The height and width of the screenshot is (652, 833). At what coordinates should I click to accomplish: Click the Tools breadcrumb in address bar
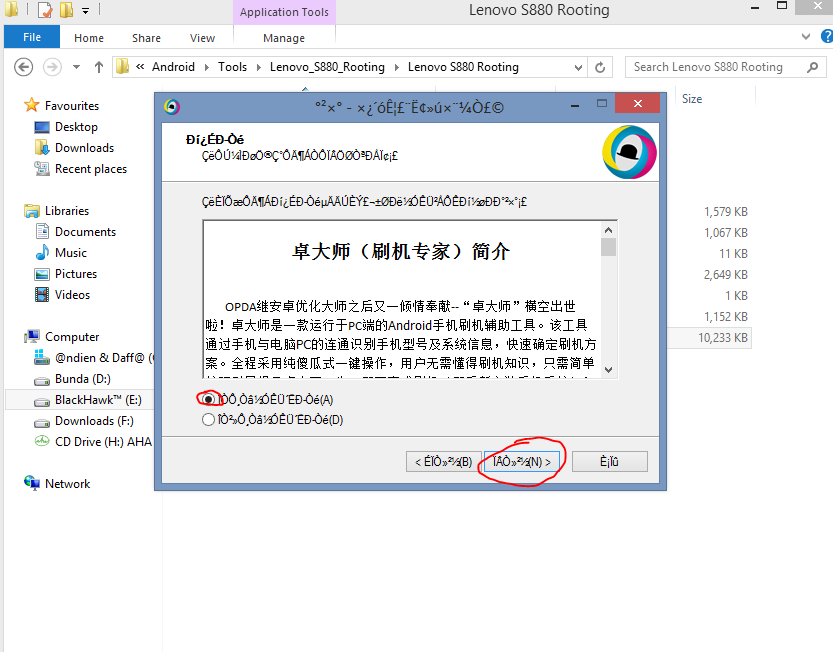point(232,67)
